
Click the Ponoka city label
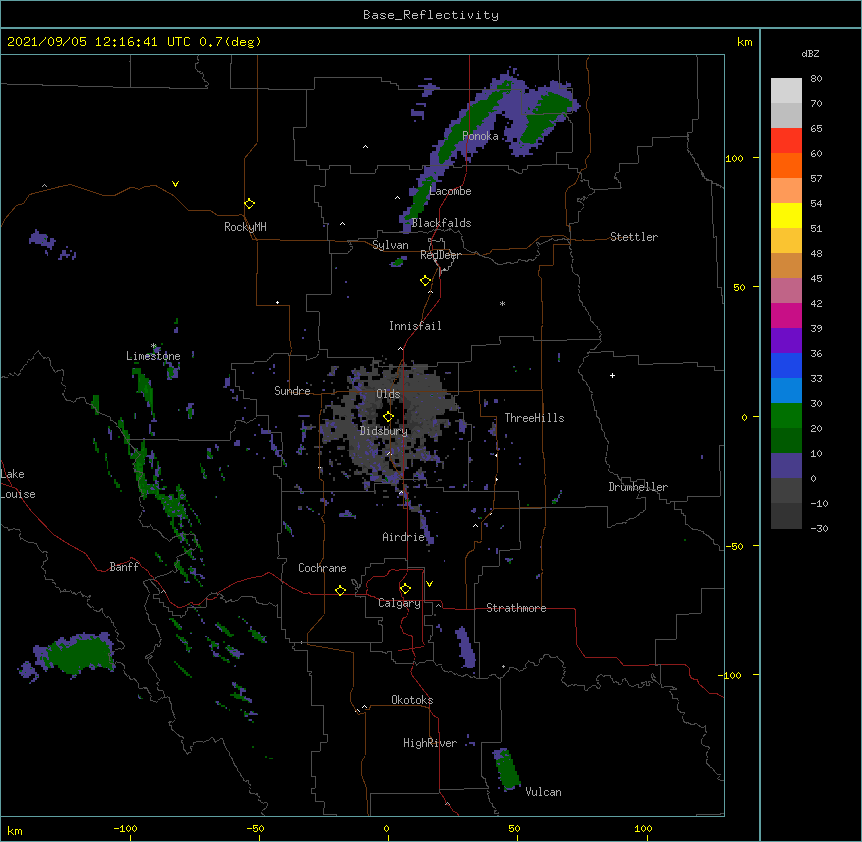coord(480,136)
